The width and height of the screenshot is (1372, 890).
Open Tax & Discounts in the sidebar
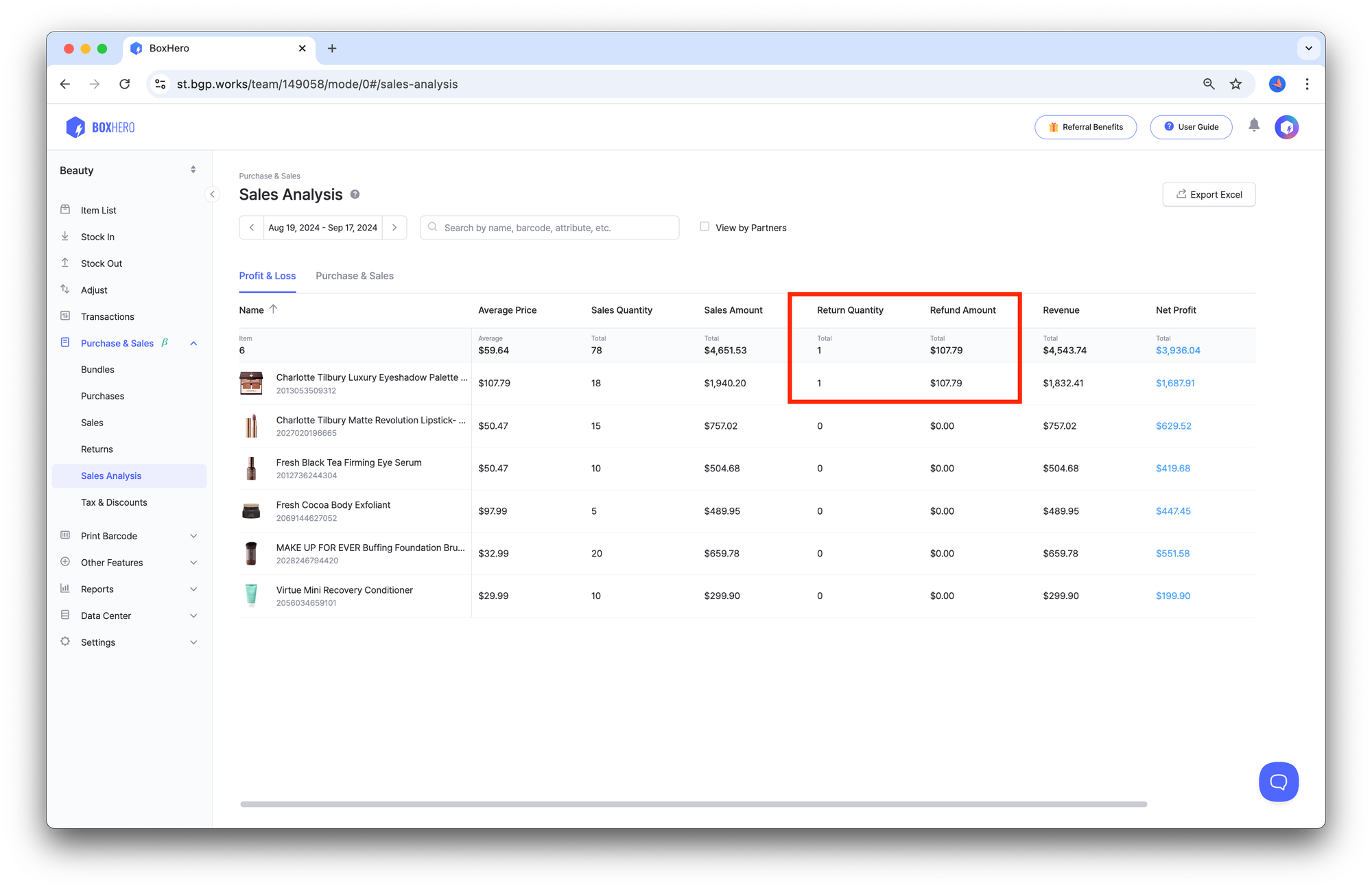pyautogui.click(x=114, y=502)
